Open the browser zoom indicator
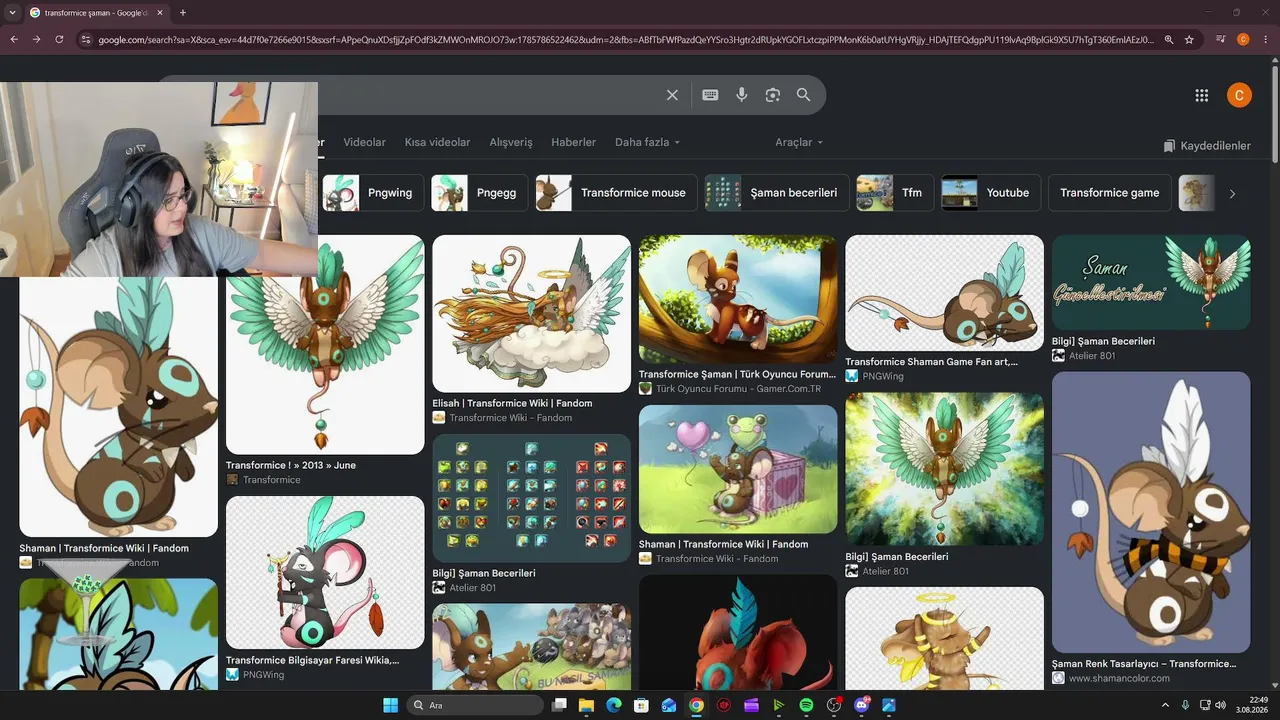Viewport: 1280px width, 720px height. point(1167,40)
